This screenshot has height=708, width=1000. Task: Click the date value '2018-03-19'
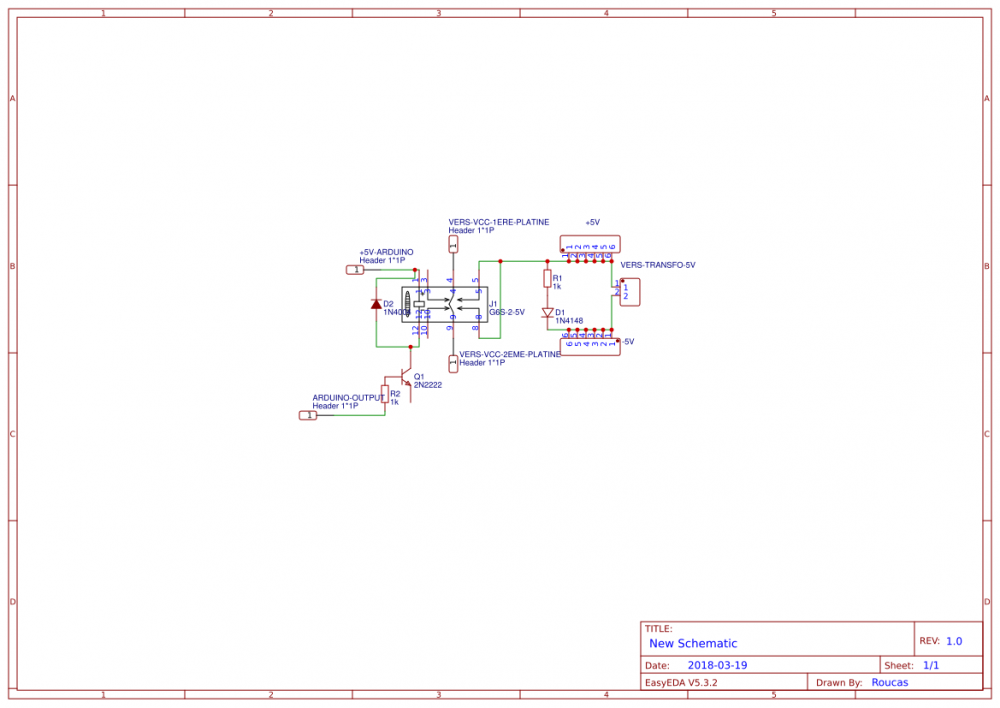pyautogui.click(x=717, y=665)
